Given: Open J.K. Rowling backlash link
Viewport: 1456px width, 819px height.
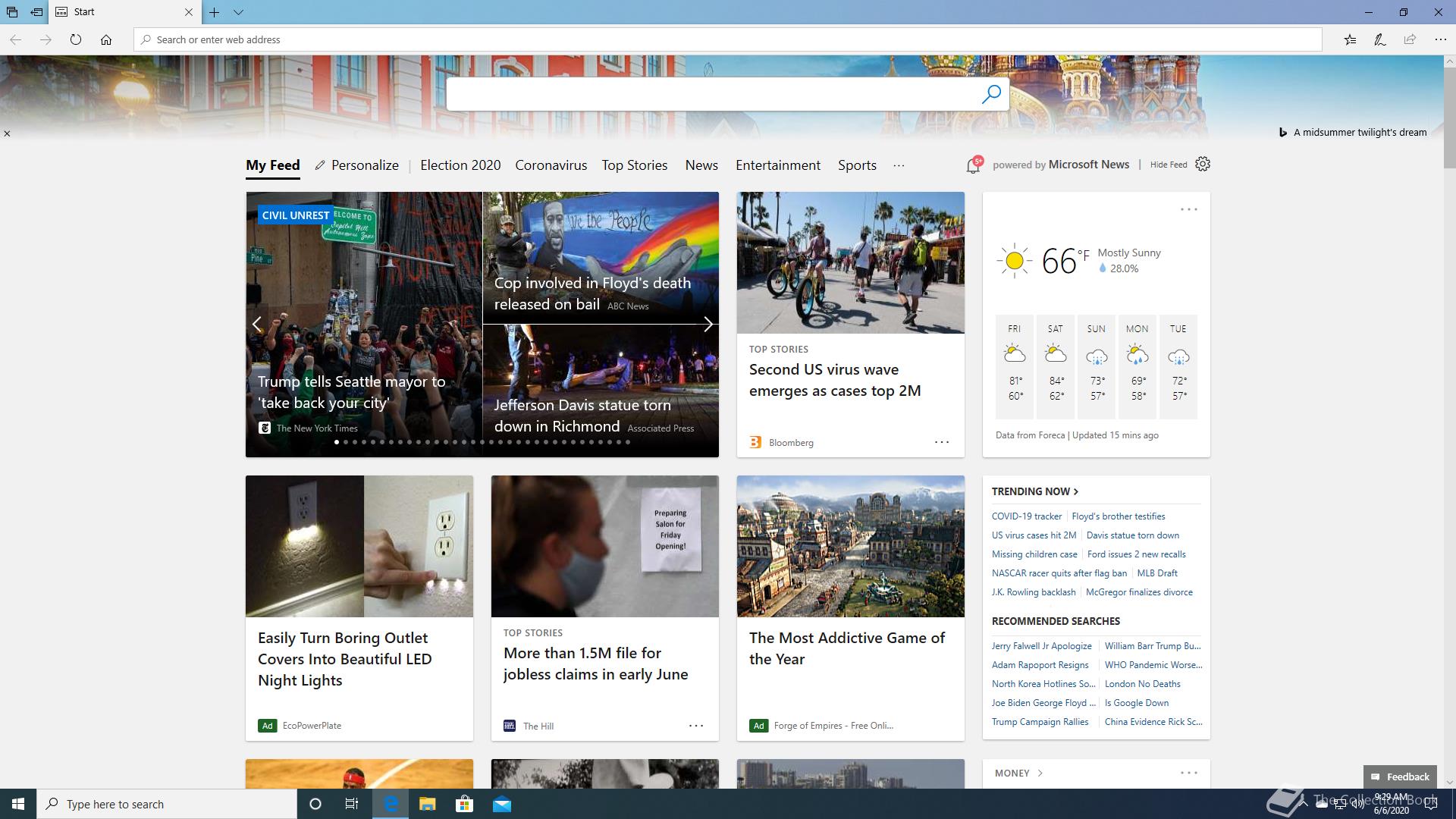Looking at the screenshot, I should tap(1034, 592).
